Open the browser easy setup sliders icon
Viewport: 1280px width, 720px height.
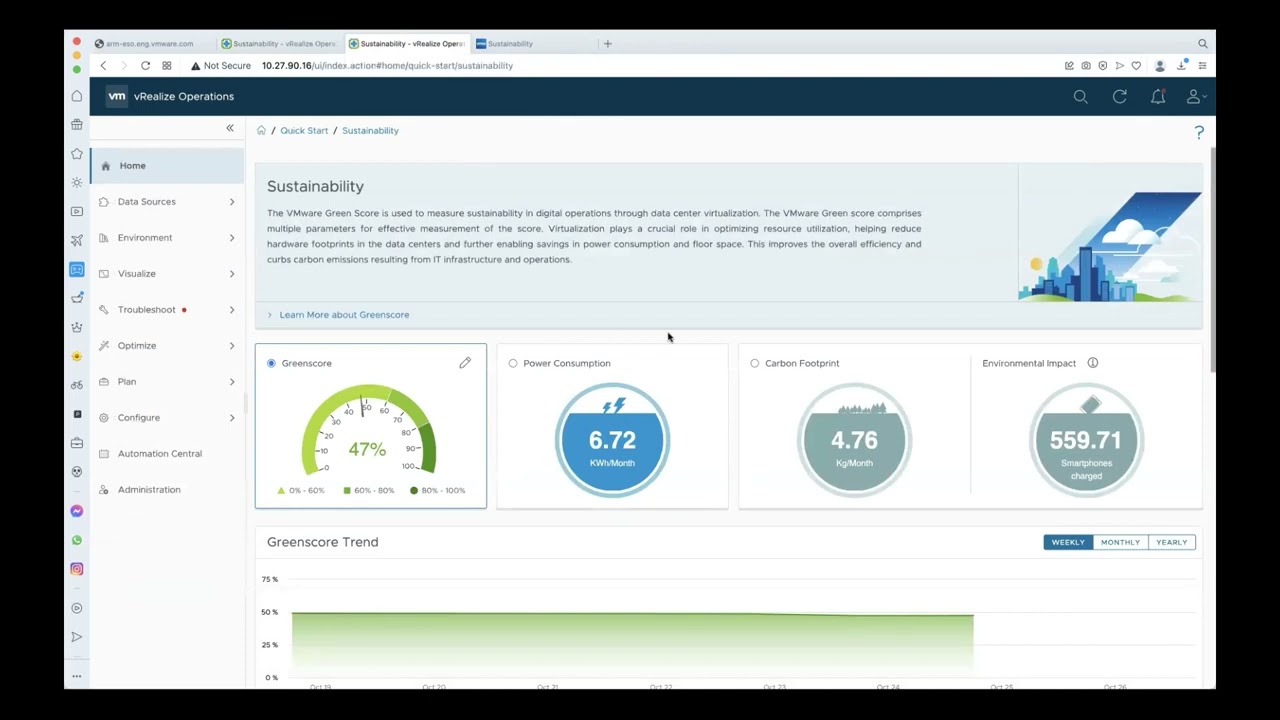pyautogui.click(x=1202, y=66)
